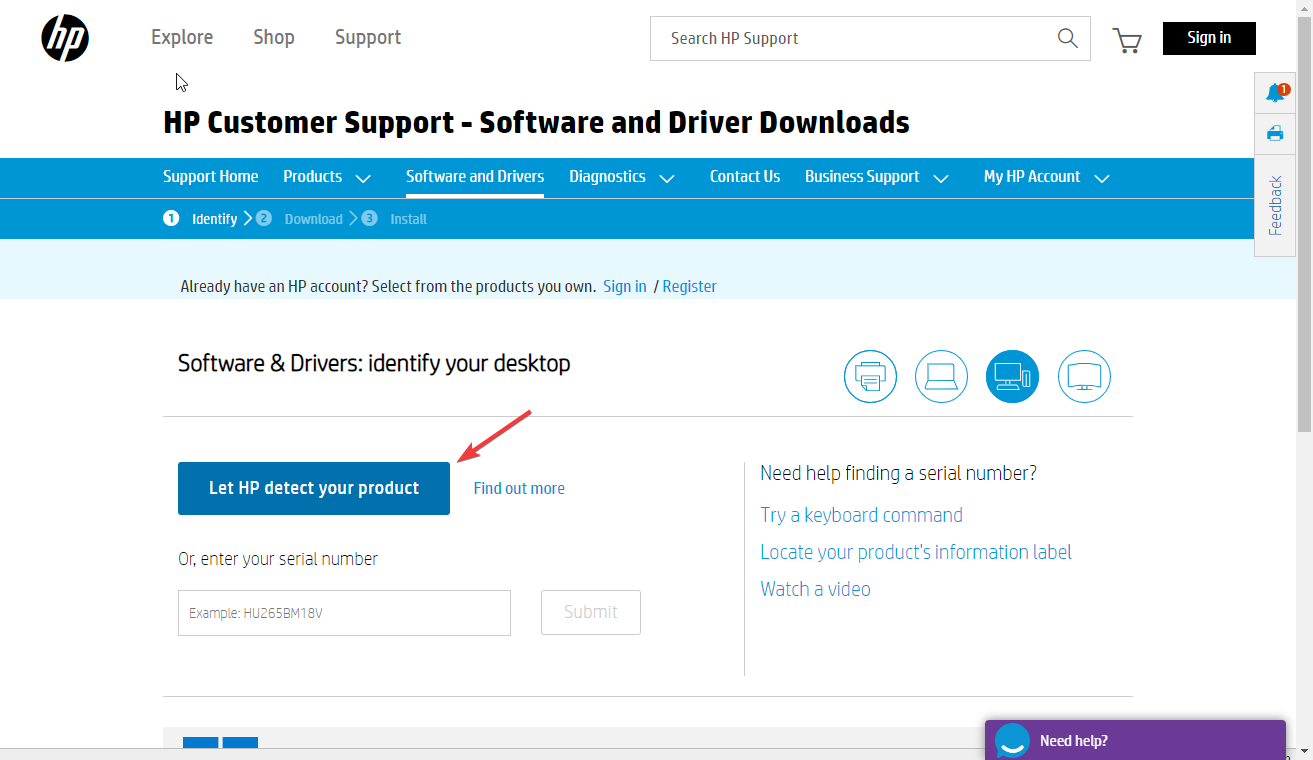Click the search magnifier icon

(x=1067, y=38)
